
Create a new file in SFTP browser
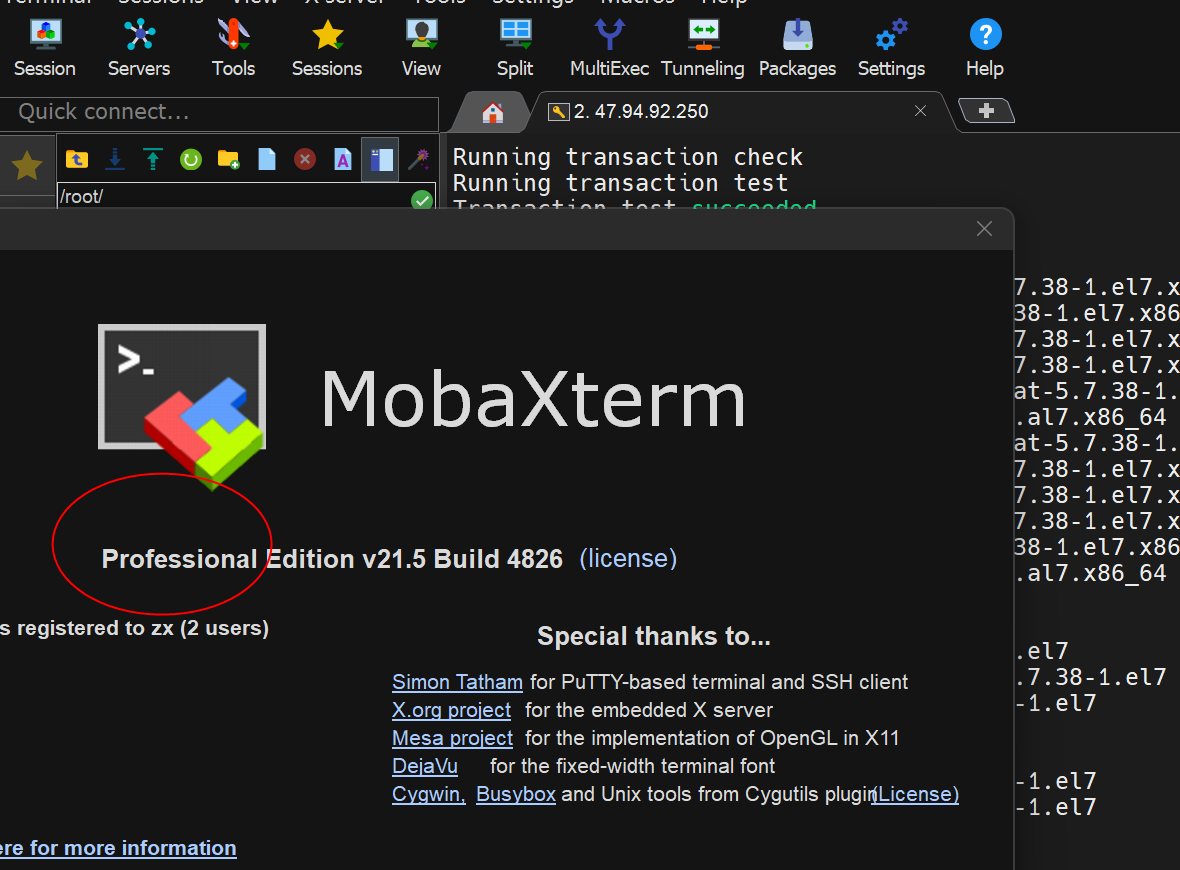[x=267, y=160]
